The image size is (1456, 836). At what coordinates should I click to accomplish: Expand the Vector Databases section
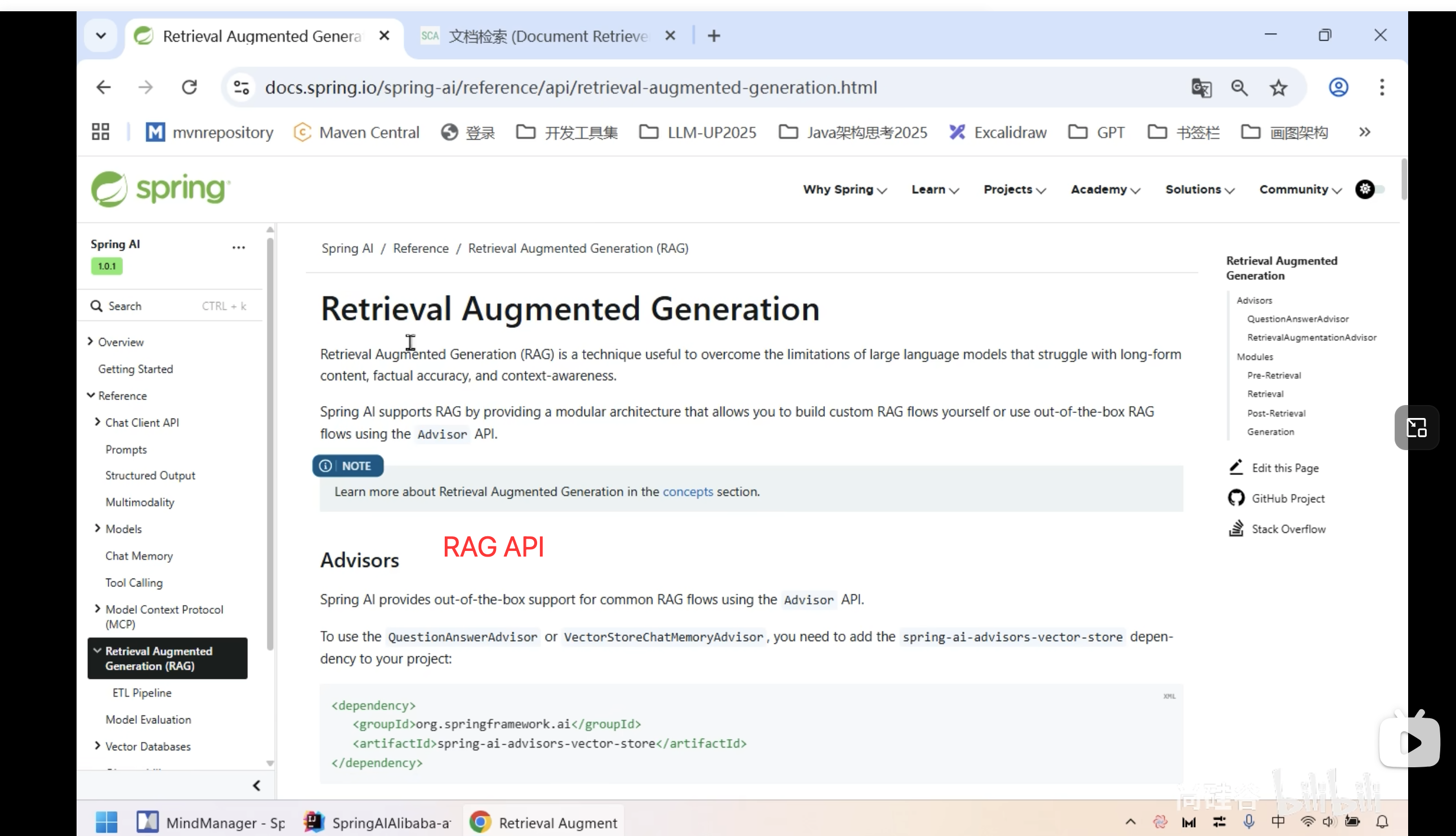[x=97, y=746]
